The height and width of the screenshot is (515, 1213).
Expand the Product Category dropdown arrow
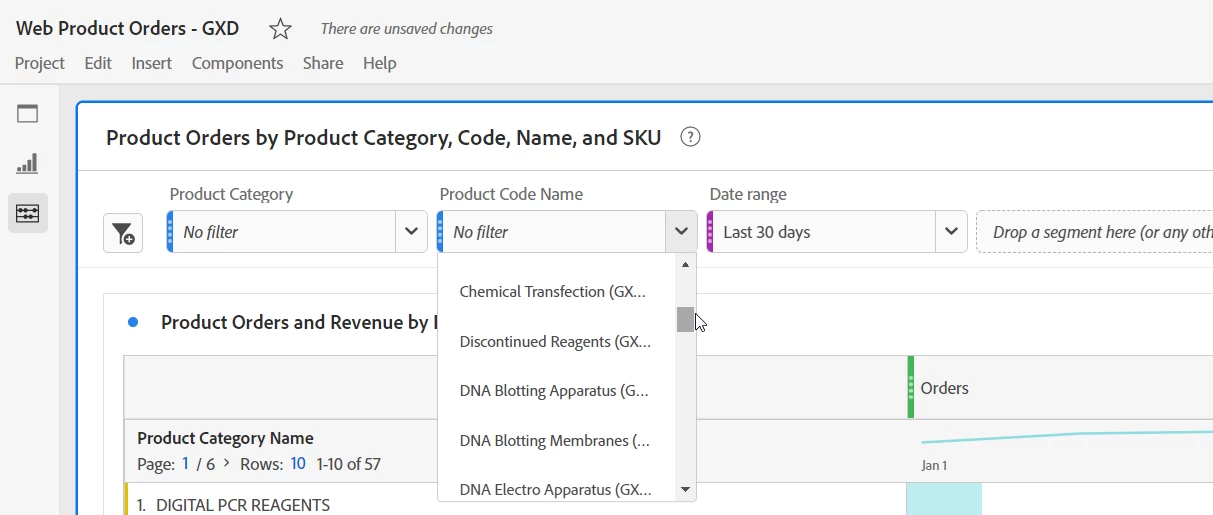click(x=411, y=232)
